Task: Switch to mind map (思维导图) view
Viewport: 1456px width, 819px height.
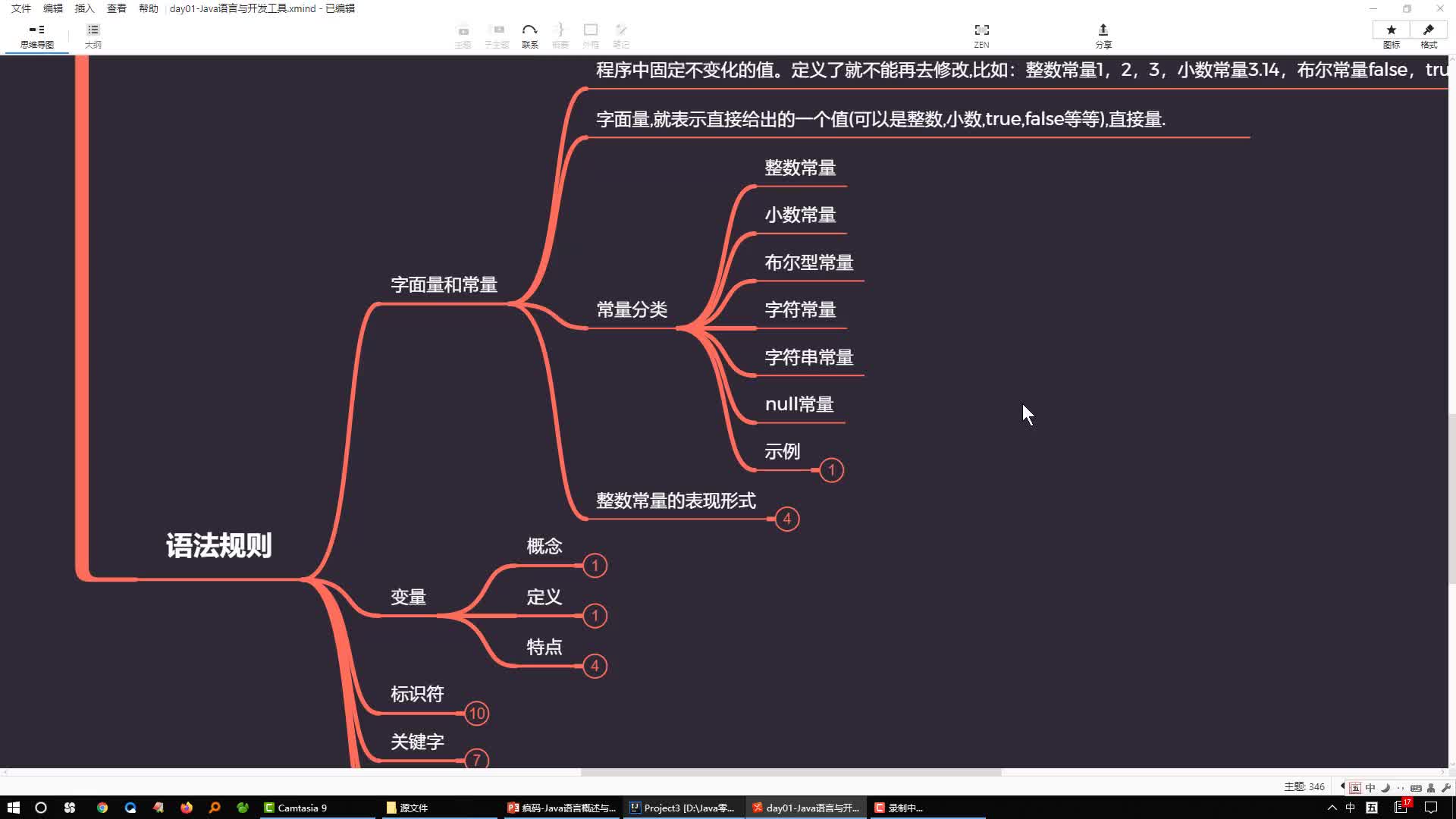Action: (x=36, y=36)
